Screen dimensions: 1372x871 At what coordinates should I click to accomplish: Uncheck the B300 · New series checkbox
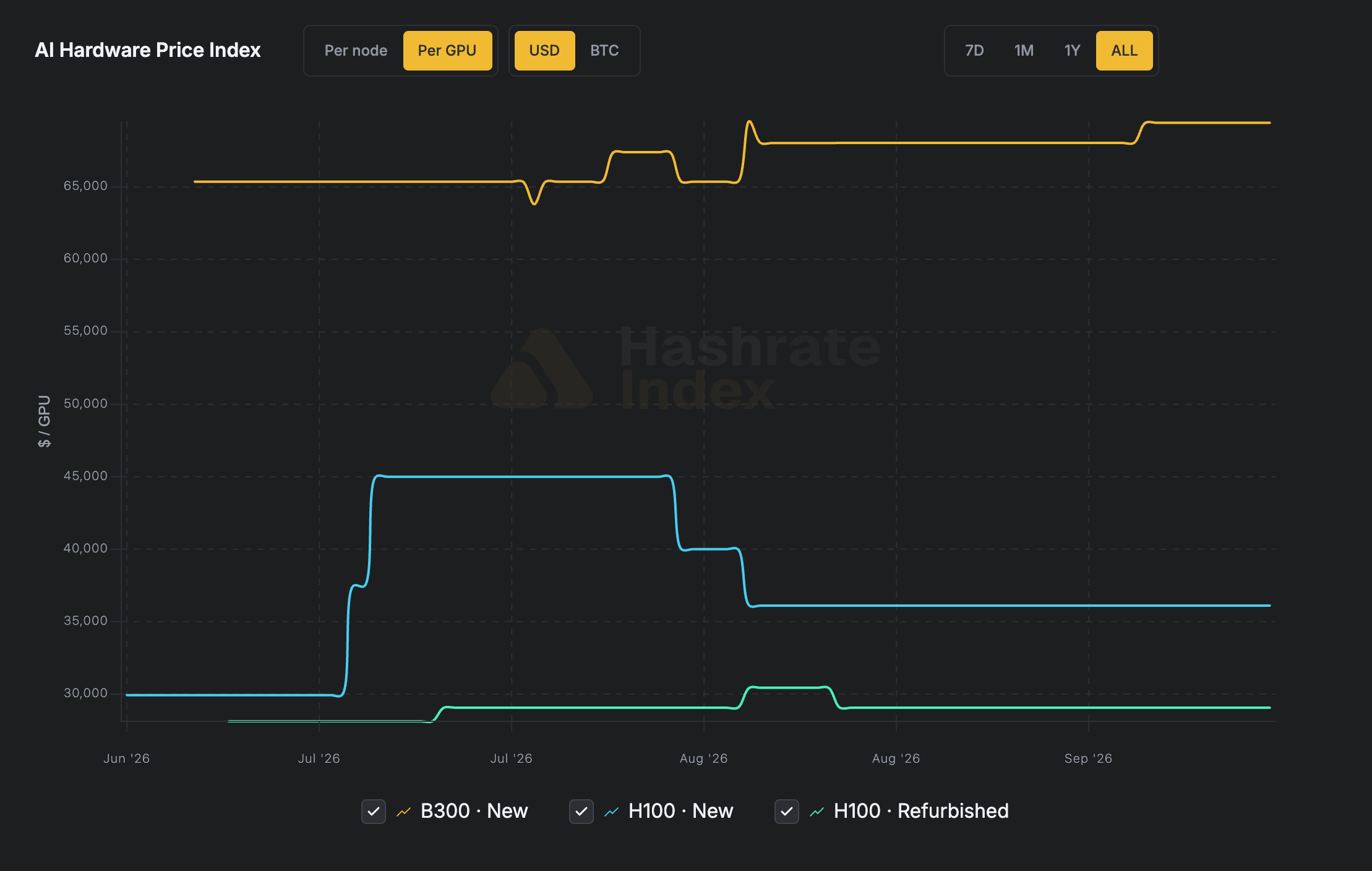pyautogui.click(x=374, y=811)
